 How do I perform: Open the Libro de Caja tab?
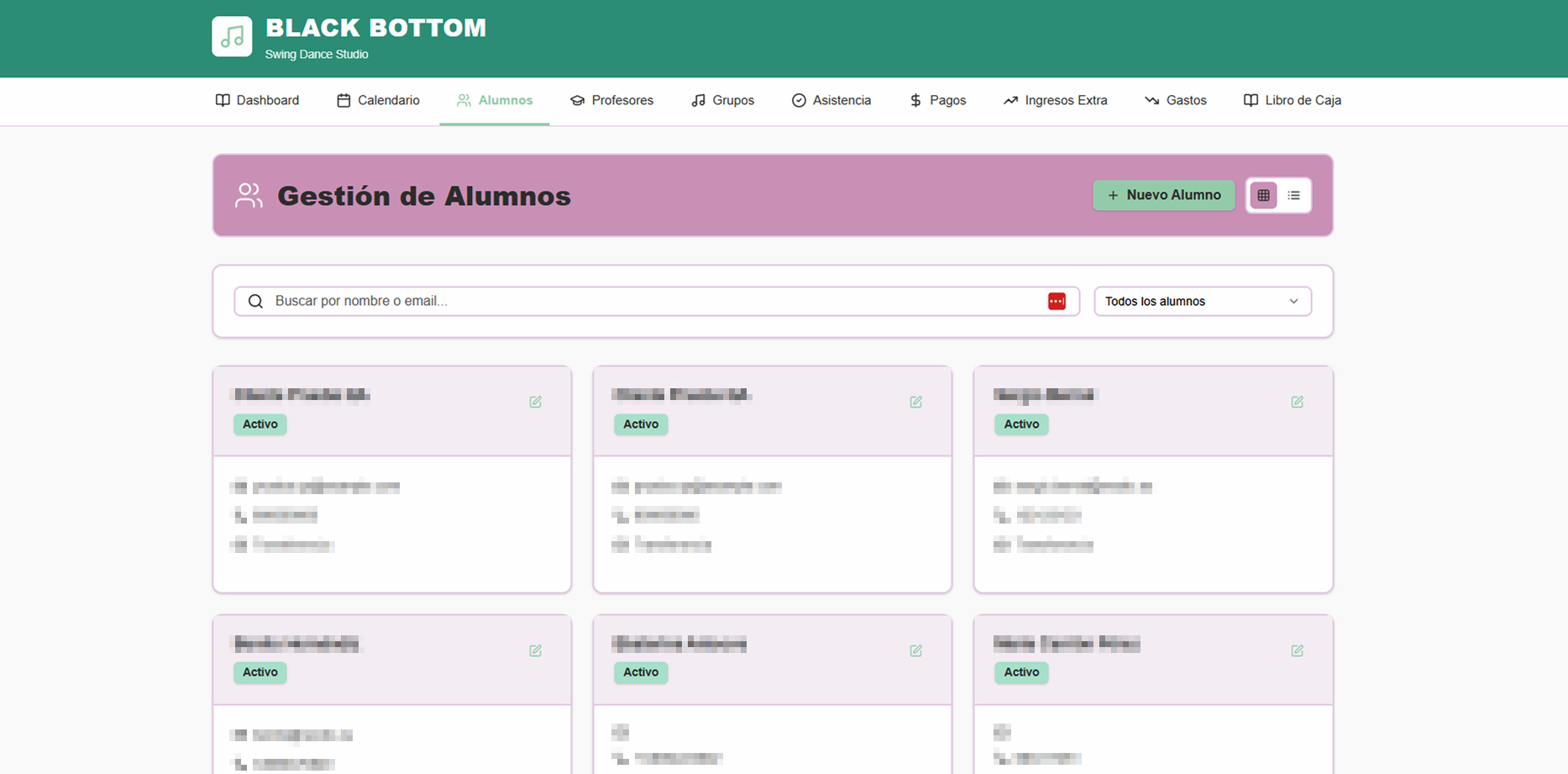pos(1292,101)
